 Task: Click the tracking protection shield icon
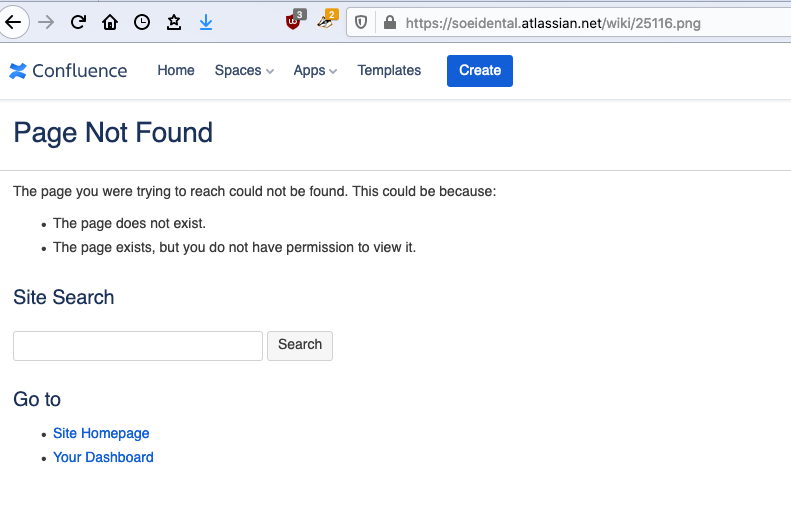(x=361, y=23)
